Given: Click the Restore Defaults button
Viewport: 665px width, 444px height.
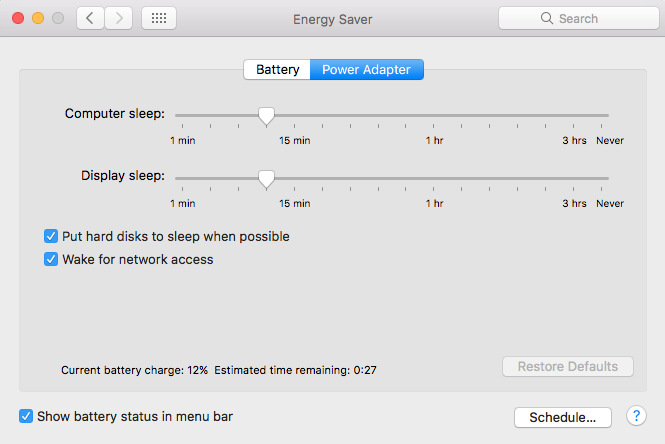Looking at the screenshot, I should tap(568, 366).
